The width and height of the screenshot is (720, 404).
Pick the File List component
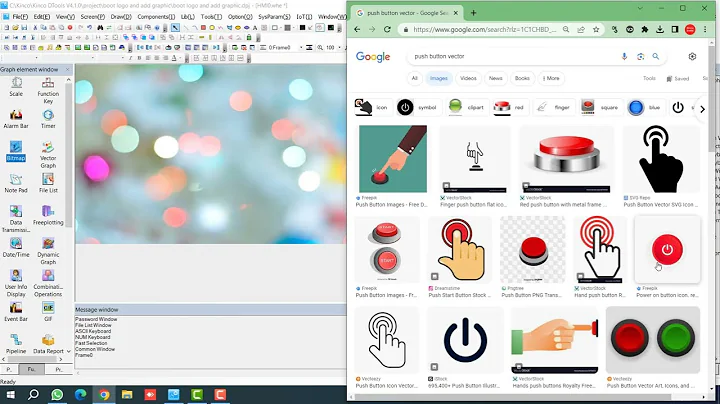pyautogui.click(x=48, y=183)
